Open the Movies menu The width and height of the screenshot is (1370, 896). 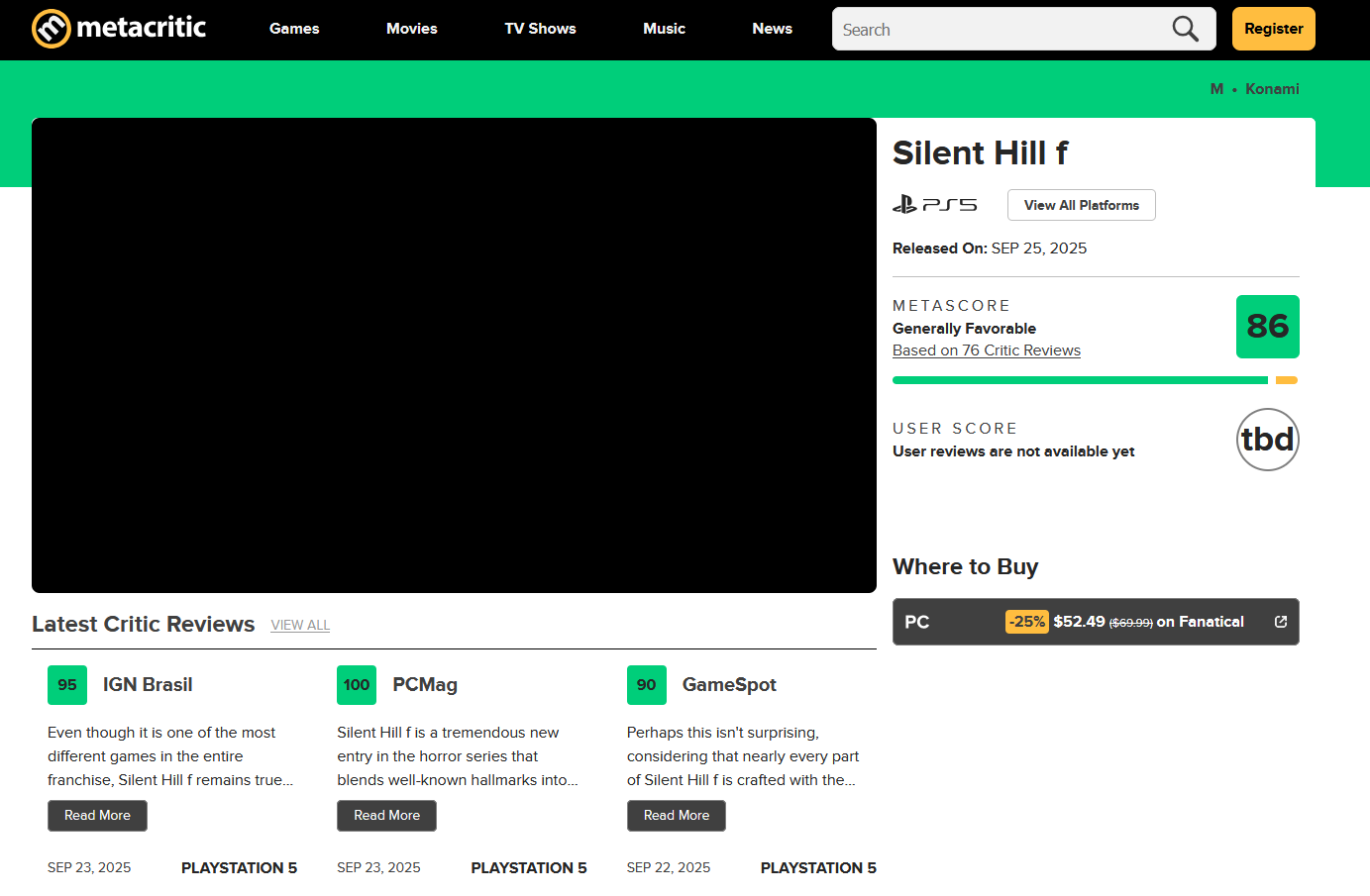[412, 29]
